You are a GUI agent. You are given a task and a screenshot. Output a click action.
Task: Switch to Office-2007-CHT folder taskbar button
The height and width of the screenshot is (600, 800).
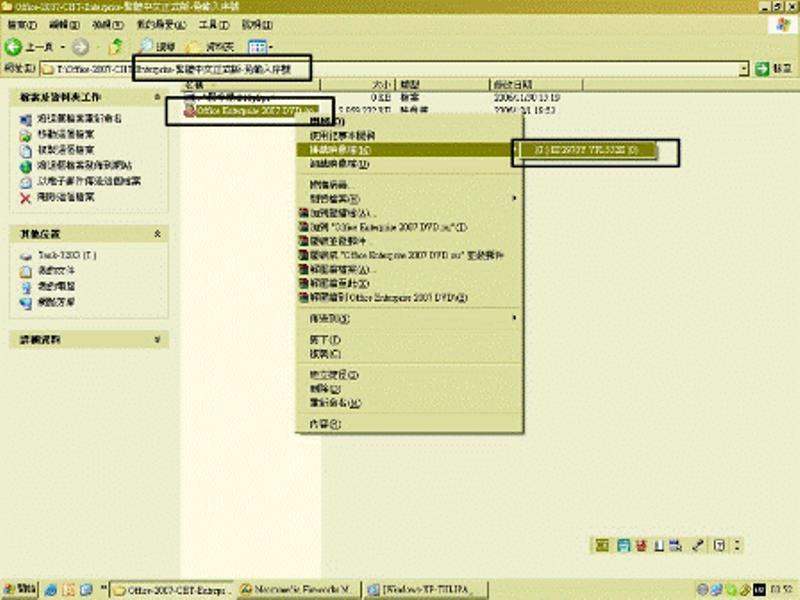tap(172, 590)
